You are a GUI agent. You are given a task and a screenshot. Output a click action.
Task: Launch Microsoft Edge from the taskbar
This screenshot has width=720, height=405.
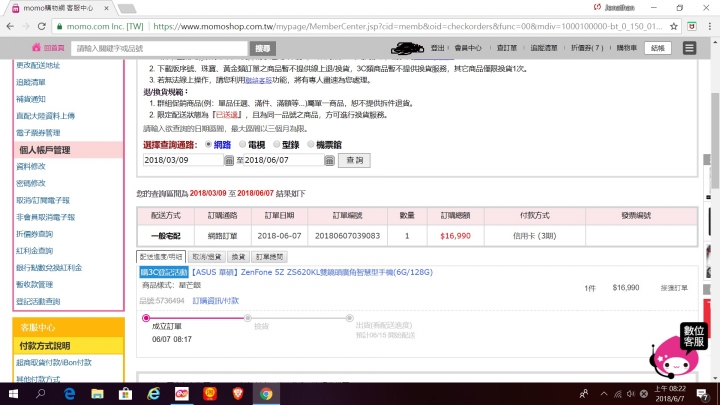pos(69,394)
